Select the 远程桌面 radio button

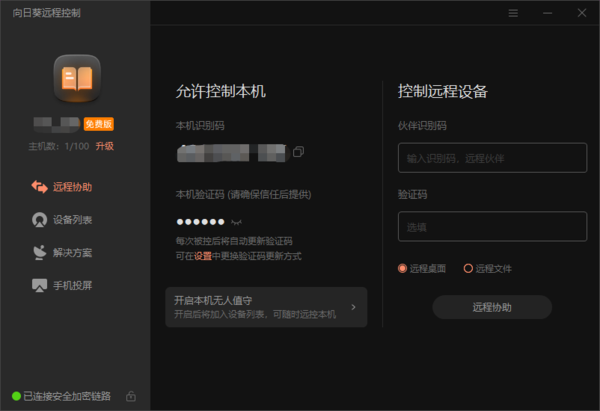(x=402, y=268)
